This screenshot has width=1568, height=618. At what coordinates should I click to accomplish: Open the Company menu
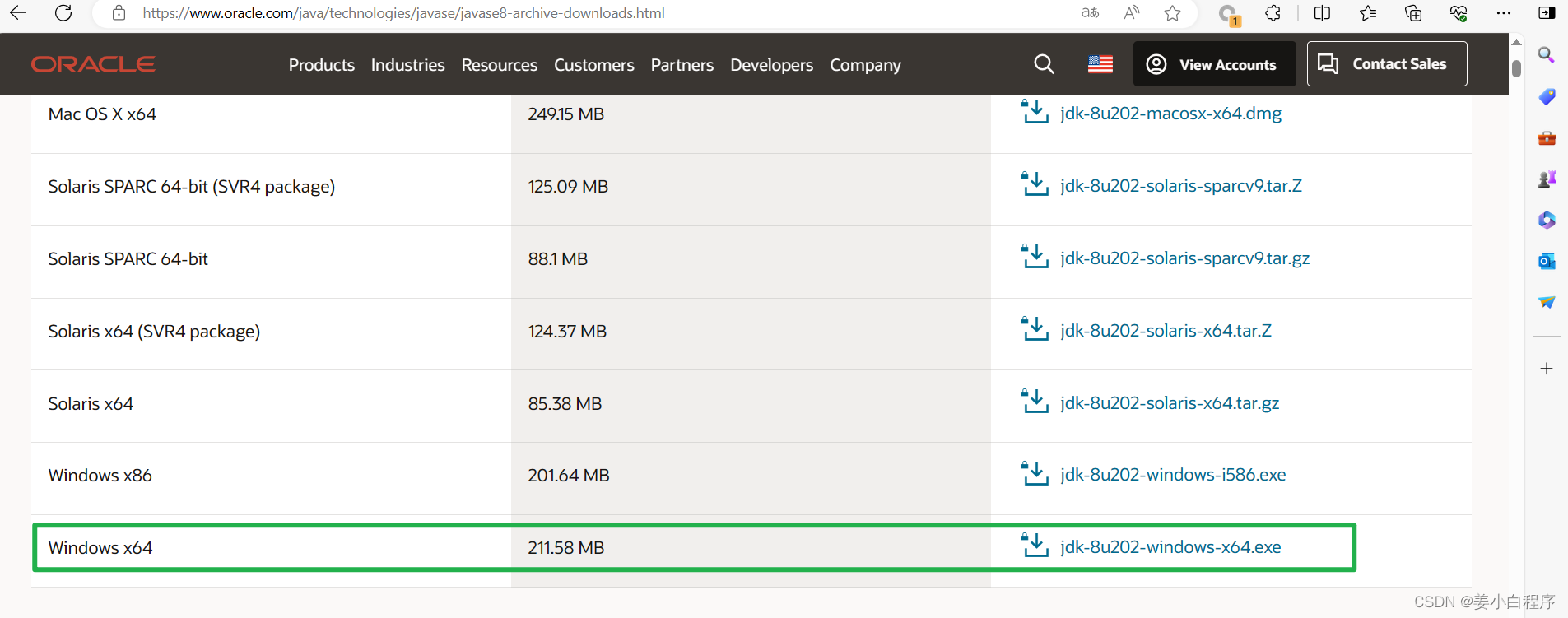(x=865, y=65)
